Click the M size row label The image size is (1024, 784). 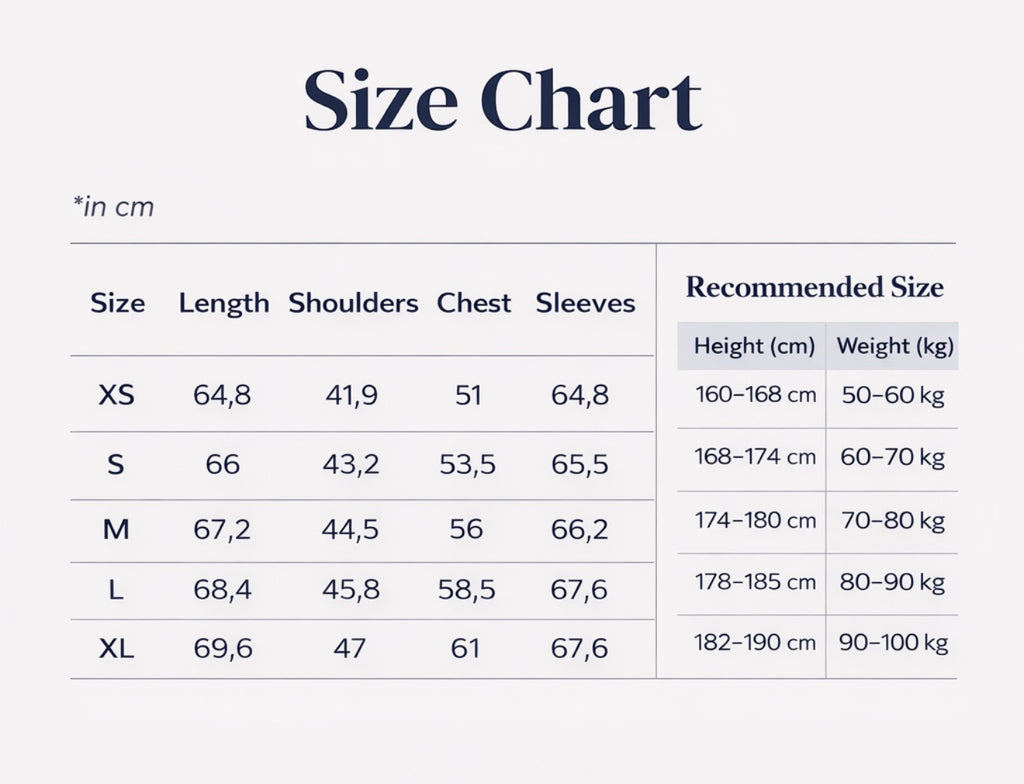[x=117, y=529]
